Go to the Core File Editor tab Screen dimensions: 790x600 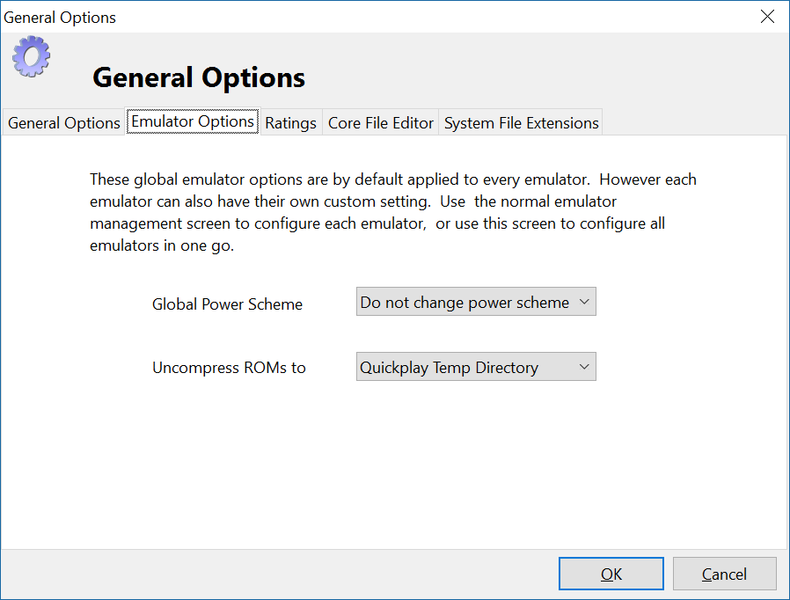coord(380,123)
